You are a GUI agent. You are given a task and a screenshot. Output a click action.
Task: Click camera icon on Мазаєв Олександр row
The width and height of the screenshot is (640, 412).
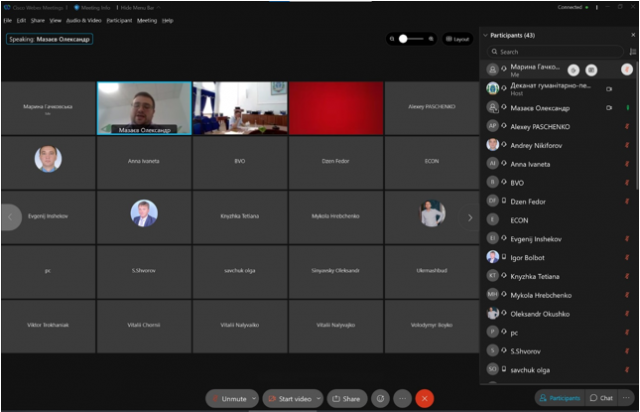[609, 108]
